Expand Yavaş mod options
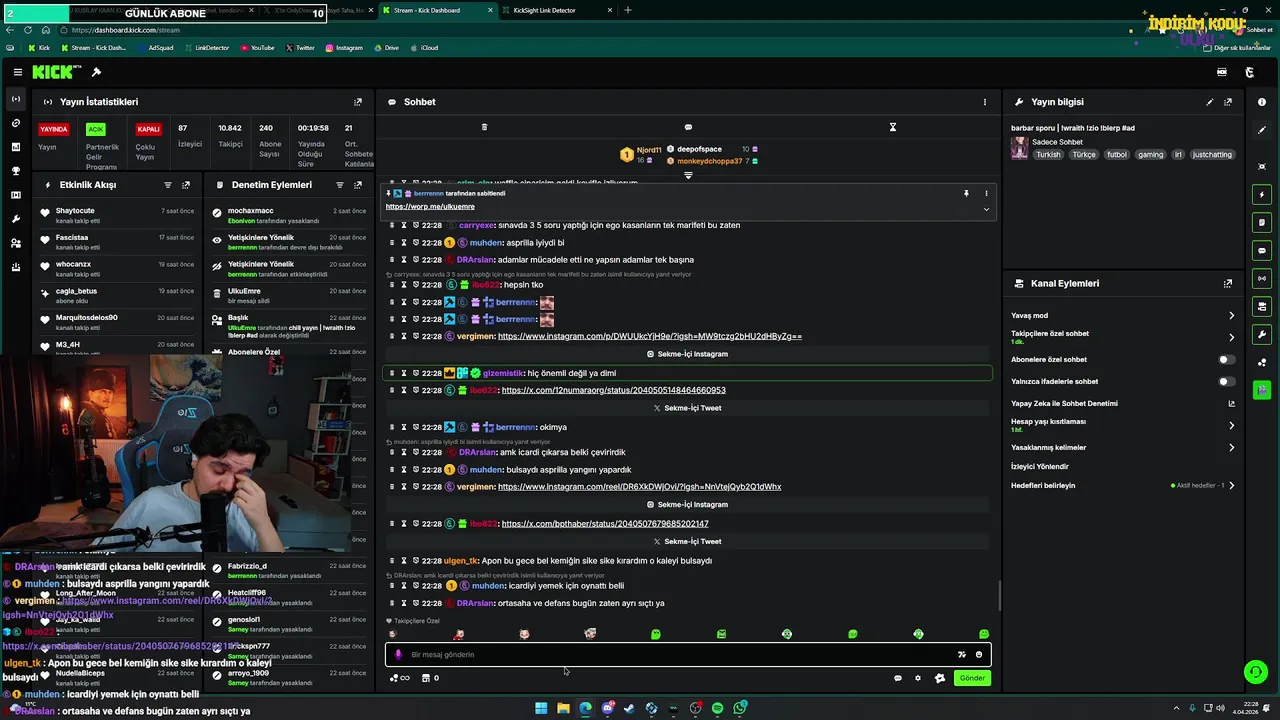This screenshot has width=1280, height=720. click(x=1231, y=316)
